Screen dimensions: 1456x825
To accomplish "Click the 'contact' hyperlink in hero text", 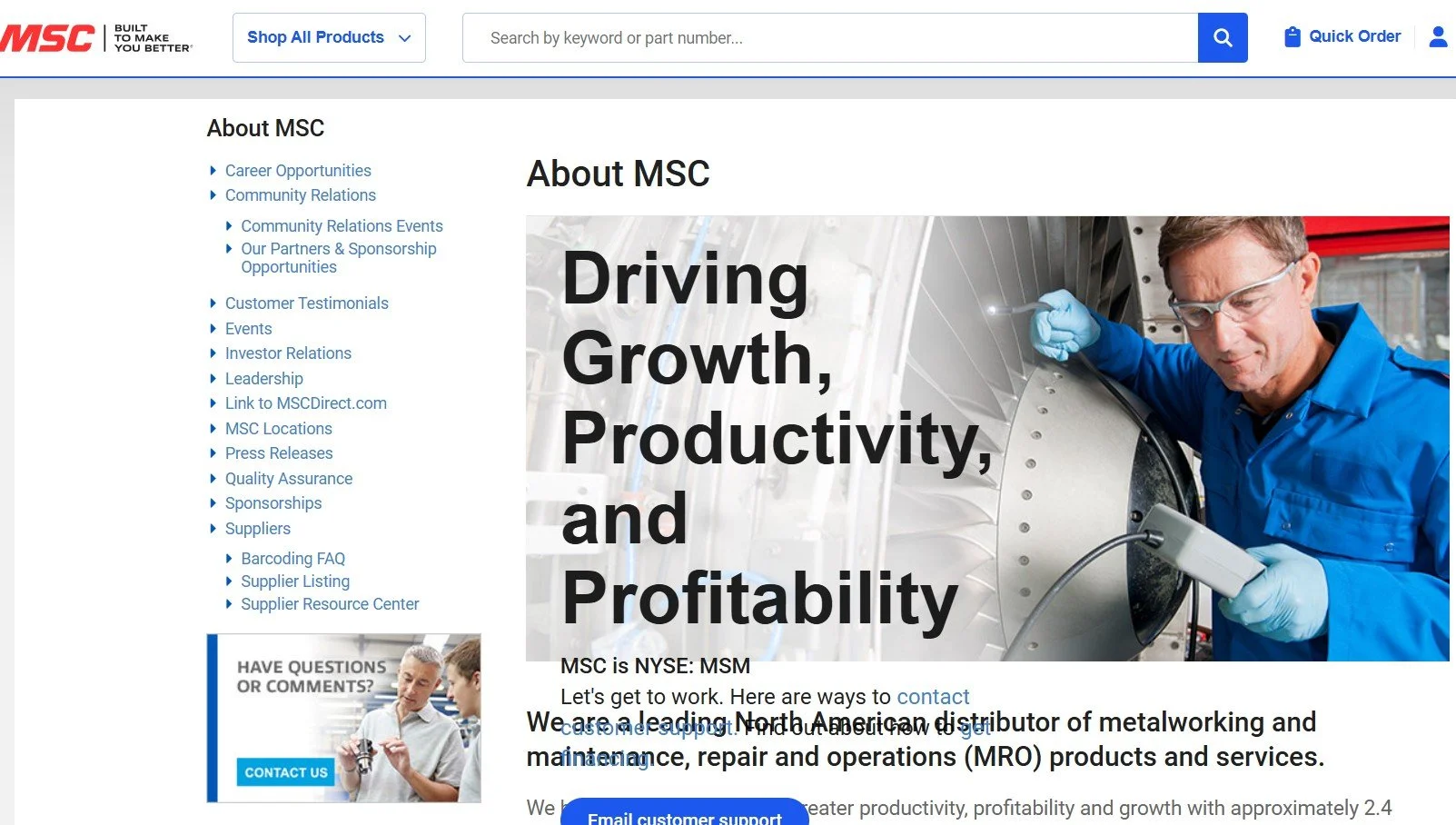I will 933,697.
